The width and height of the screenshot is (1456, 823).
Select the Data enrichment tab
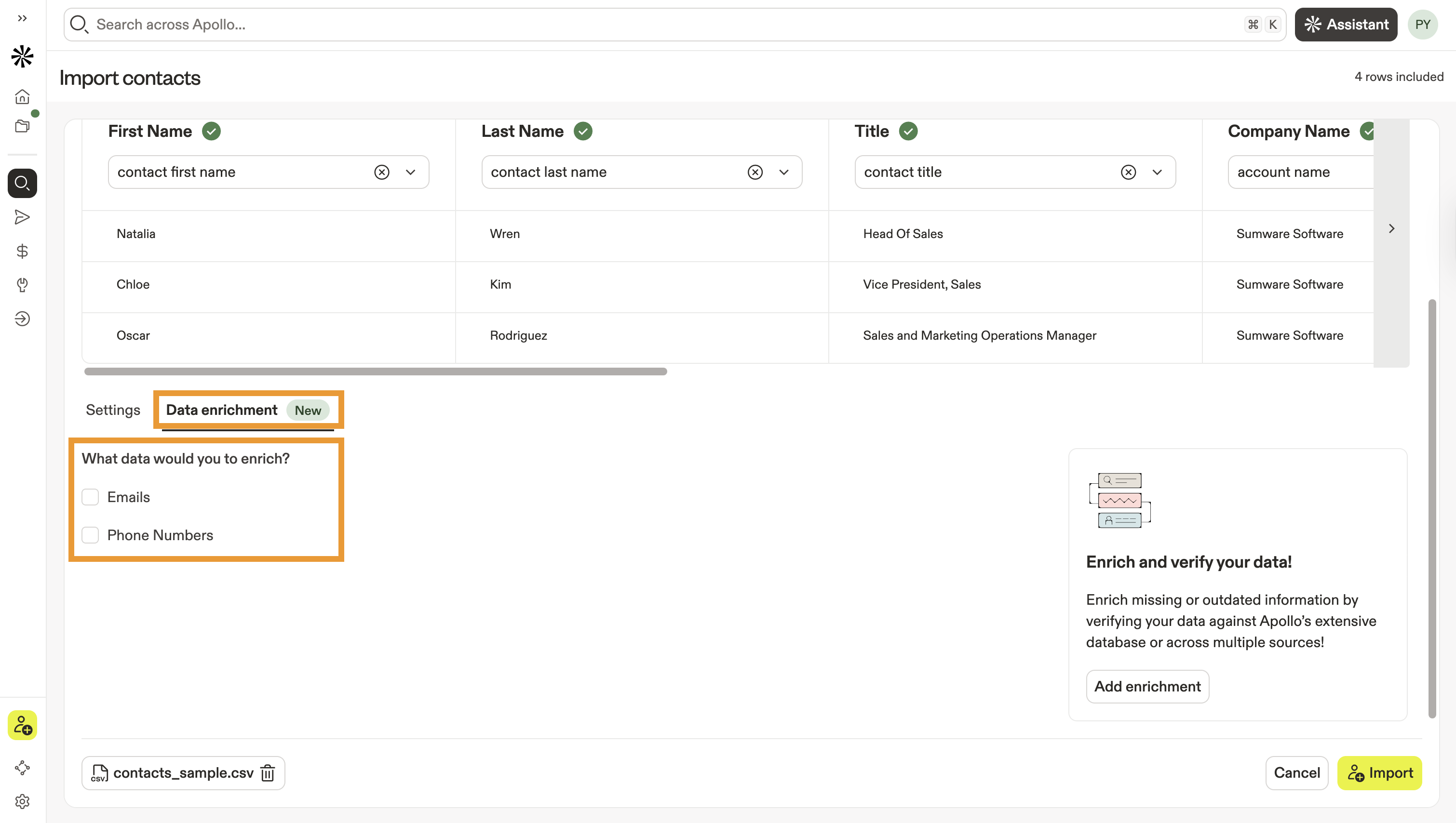[x=222, y=410]
